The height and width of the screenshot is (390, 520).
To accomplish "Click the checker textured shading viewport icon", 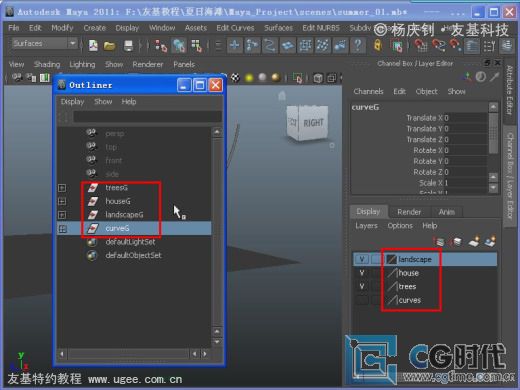I will (235, 78).
